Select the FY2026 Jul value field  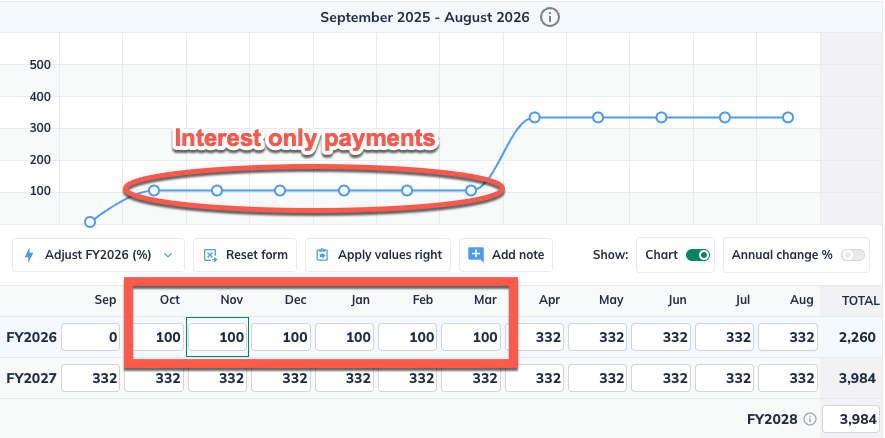click(725, 338)
